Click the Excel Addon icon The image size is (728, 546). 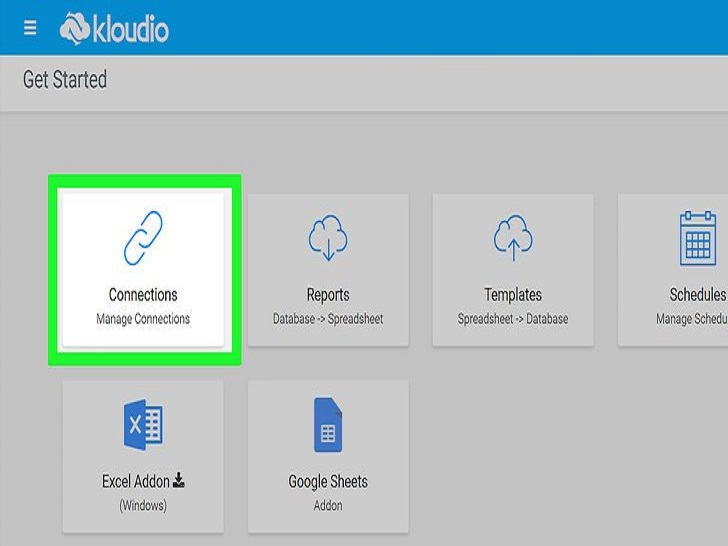[x=143, y=425]
